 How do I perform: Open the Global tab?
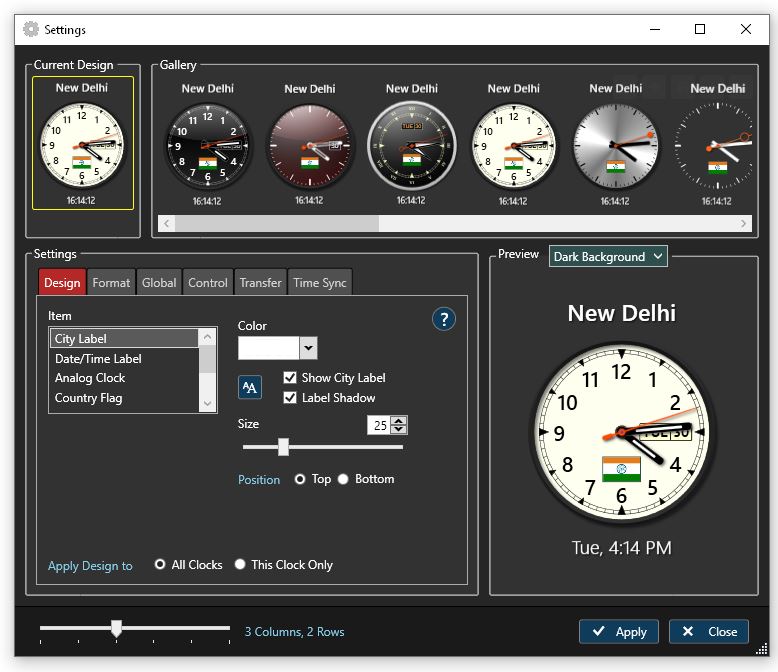click(x=159, y=282)
